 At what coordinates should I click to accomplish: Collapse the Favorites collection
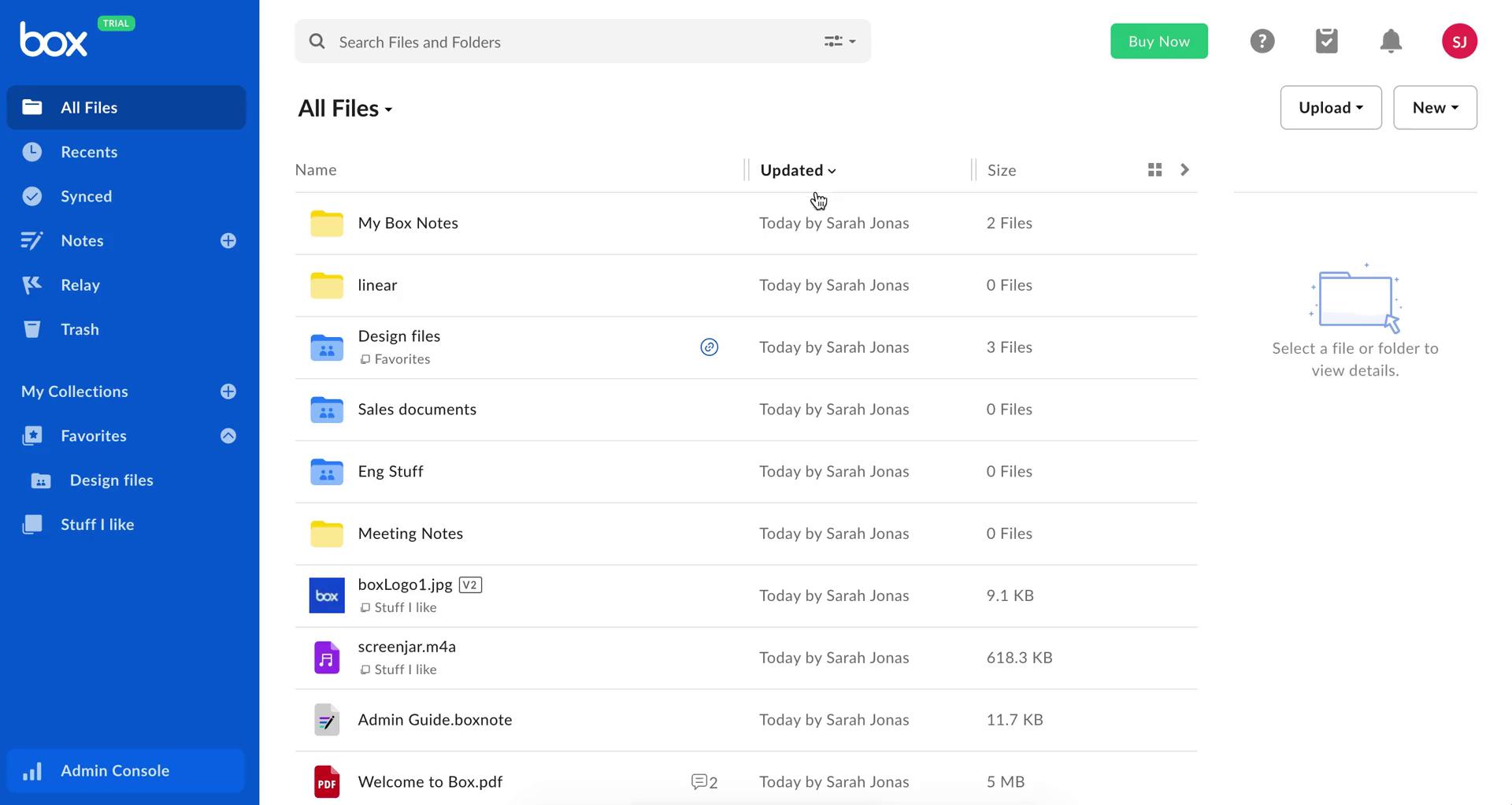(x=228, y=436)
